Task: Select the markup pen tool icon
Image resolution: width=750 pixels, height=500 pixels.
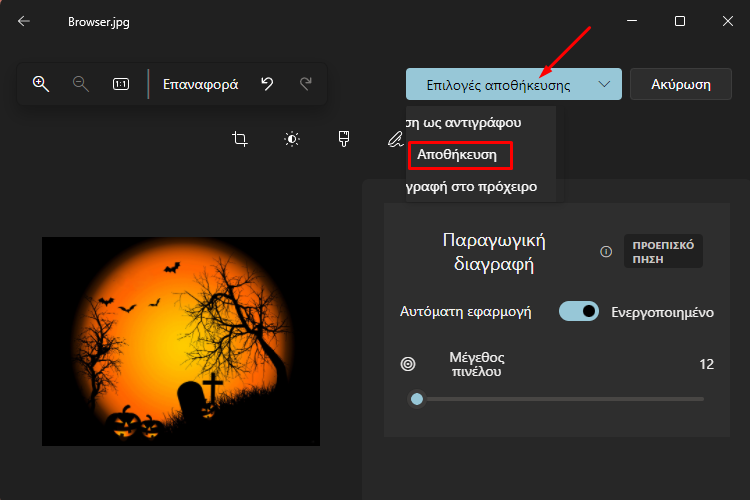Action: click(x=395, y=139)
